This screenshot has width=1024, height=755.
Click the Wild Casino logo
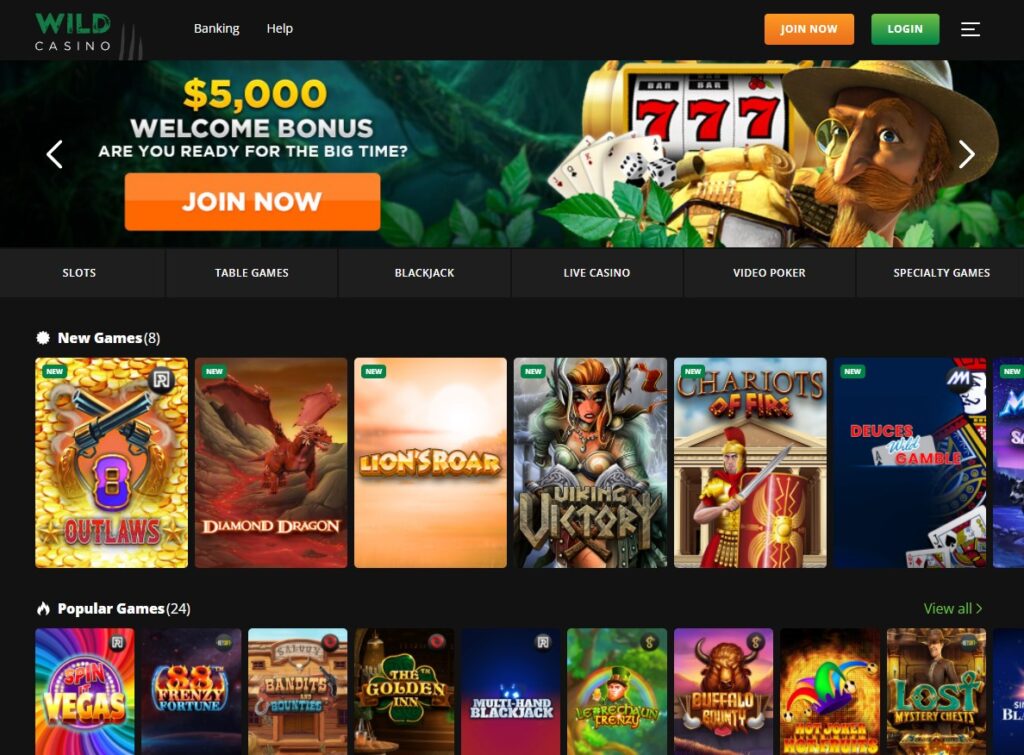click(x=73, y=31)
